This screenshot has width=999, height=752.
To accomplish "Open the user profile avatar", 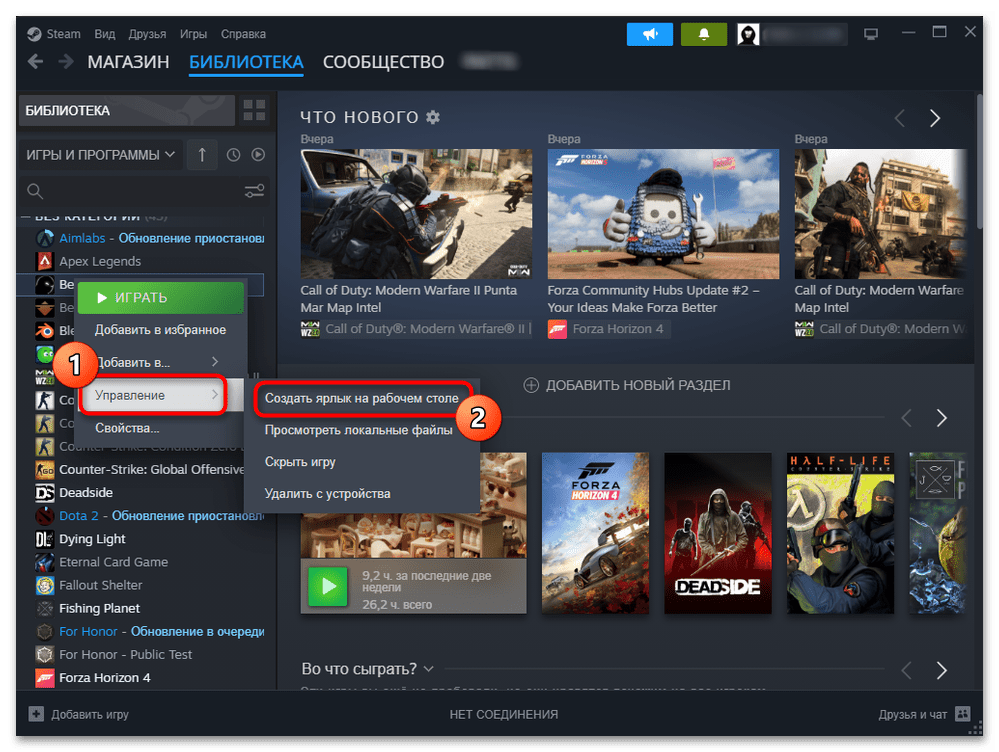I will point(748,34).
